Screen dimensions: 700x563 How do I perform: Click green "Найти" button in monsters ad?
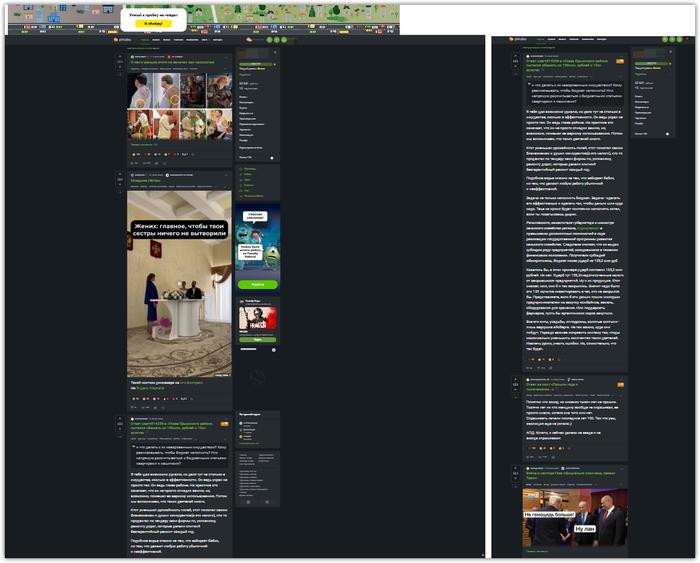coord(257,284)
